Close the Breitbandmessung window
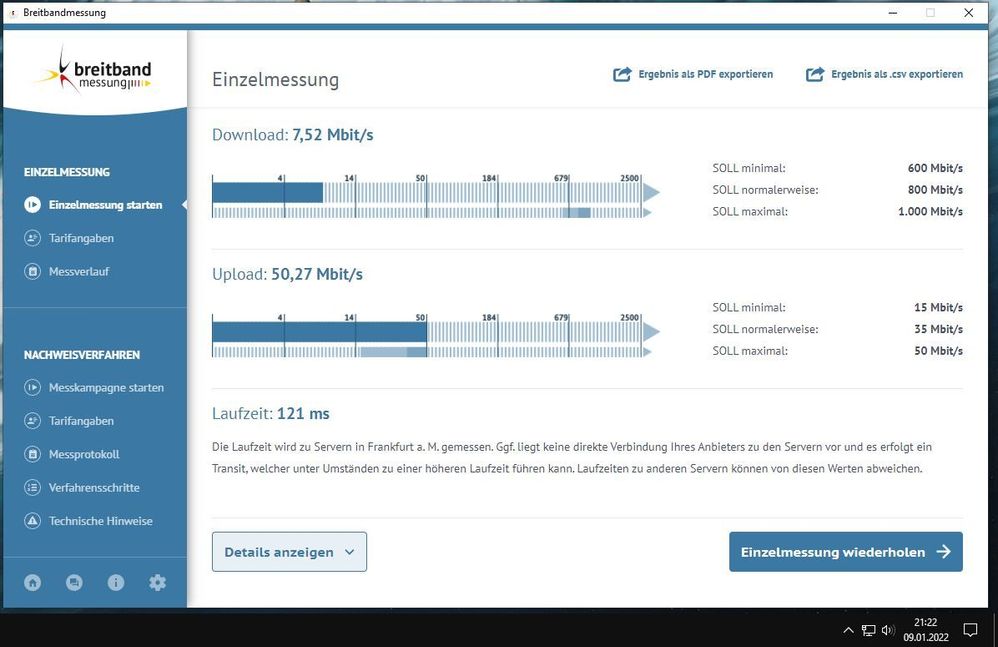Screen dimensions: 998x647 [x=969, y=13]
